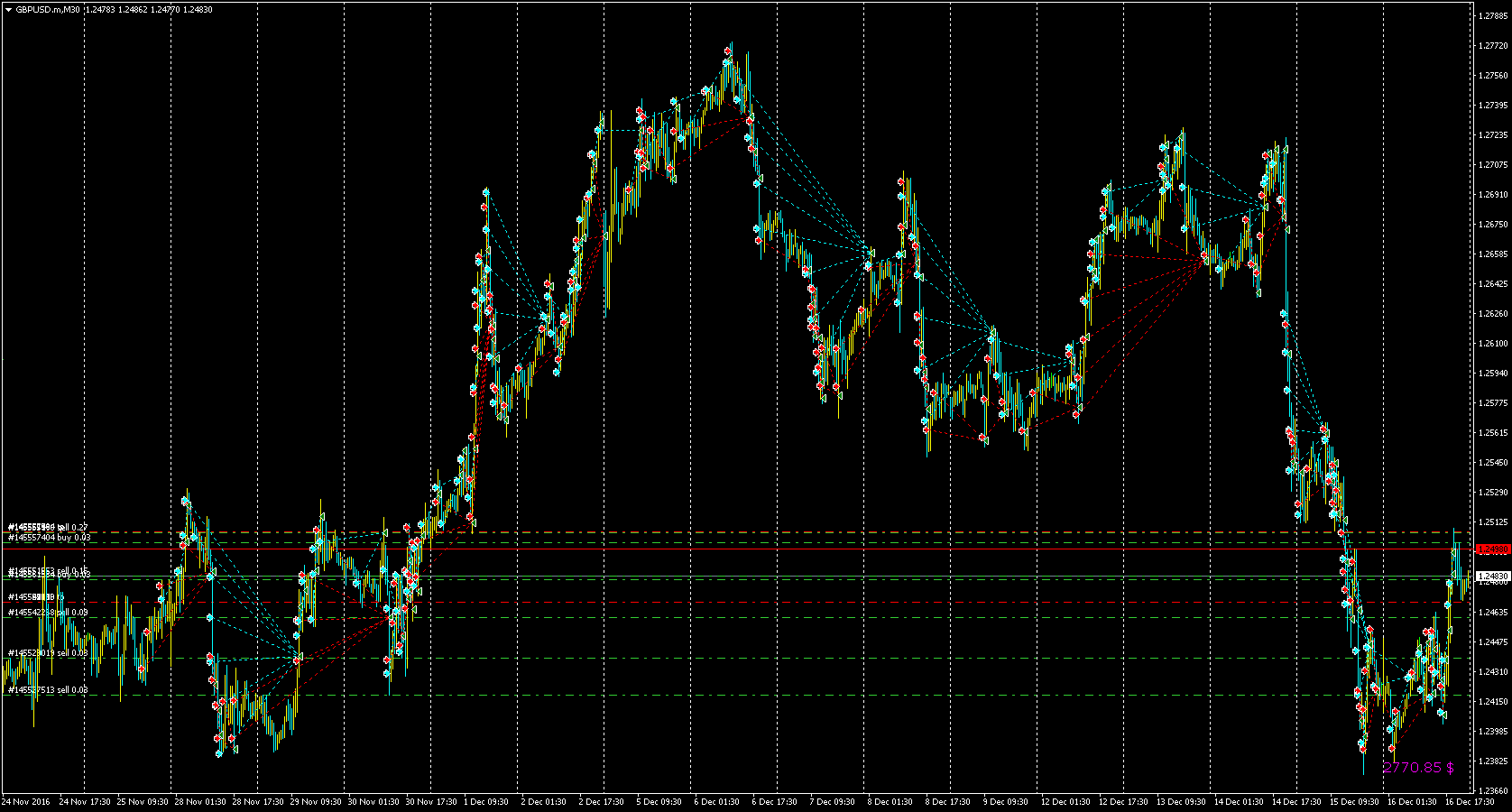Click the 8 Dec 01:30 time label
1512x812 pixels.
890,802
